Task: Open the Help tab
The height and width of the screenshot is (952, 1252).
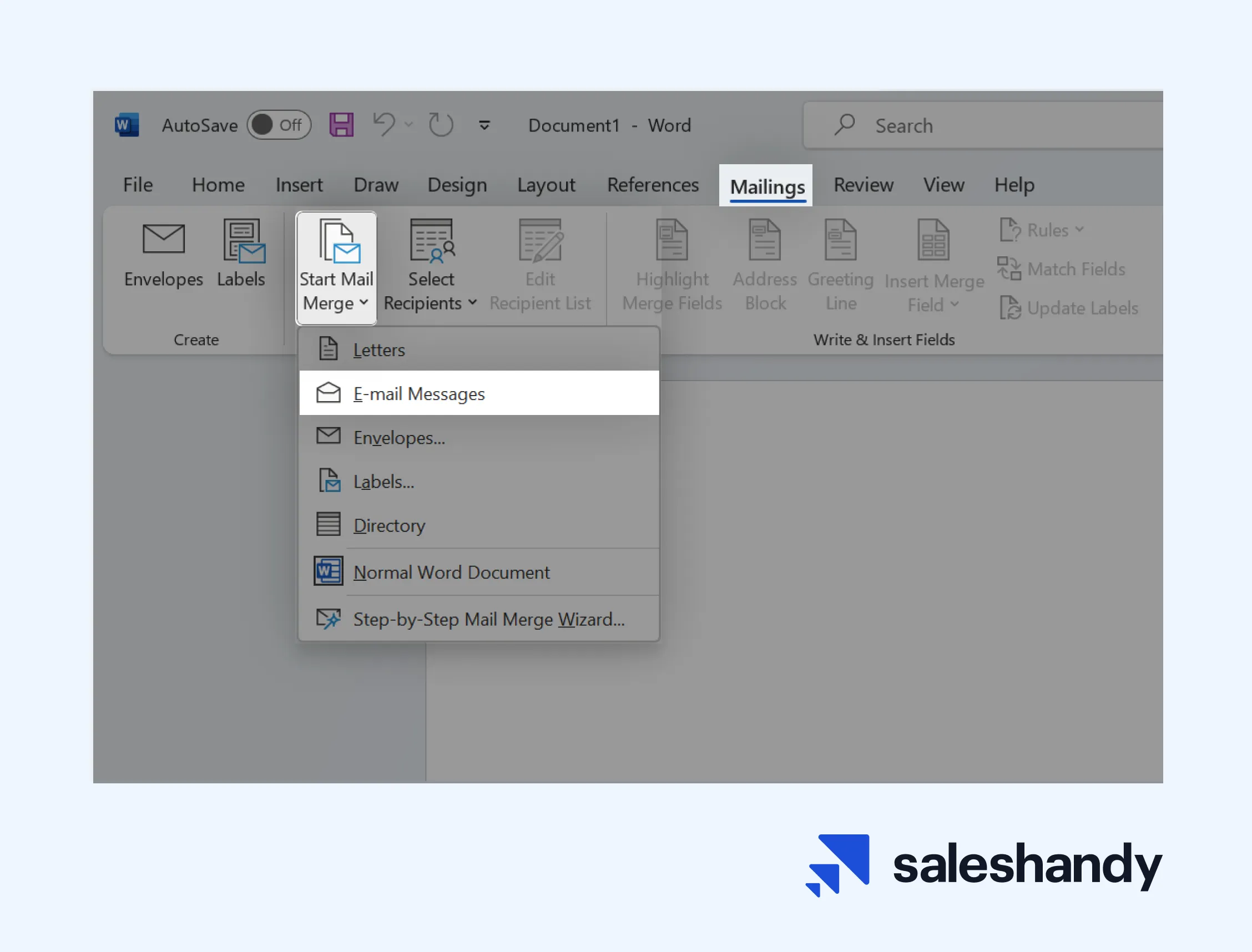Action: coord(1014,185)
